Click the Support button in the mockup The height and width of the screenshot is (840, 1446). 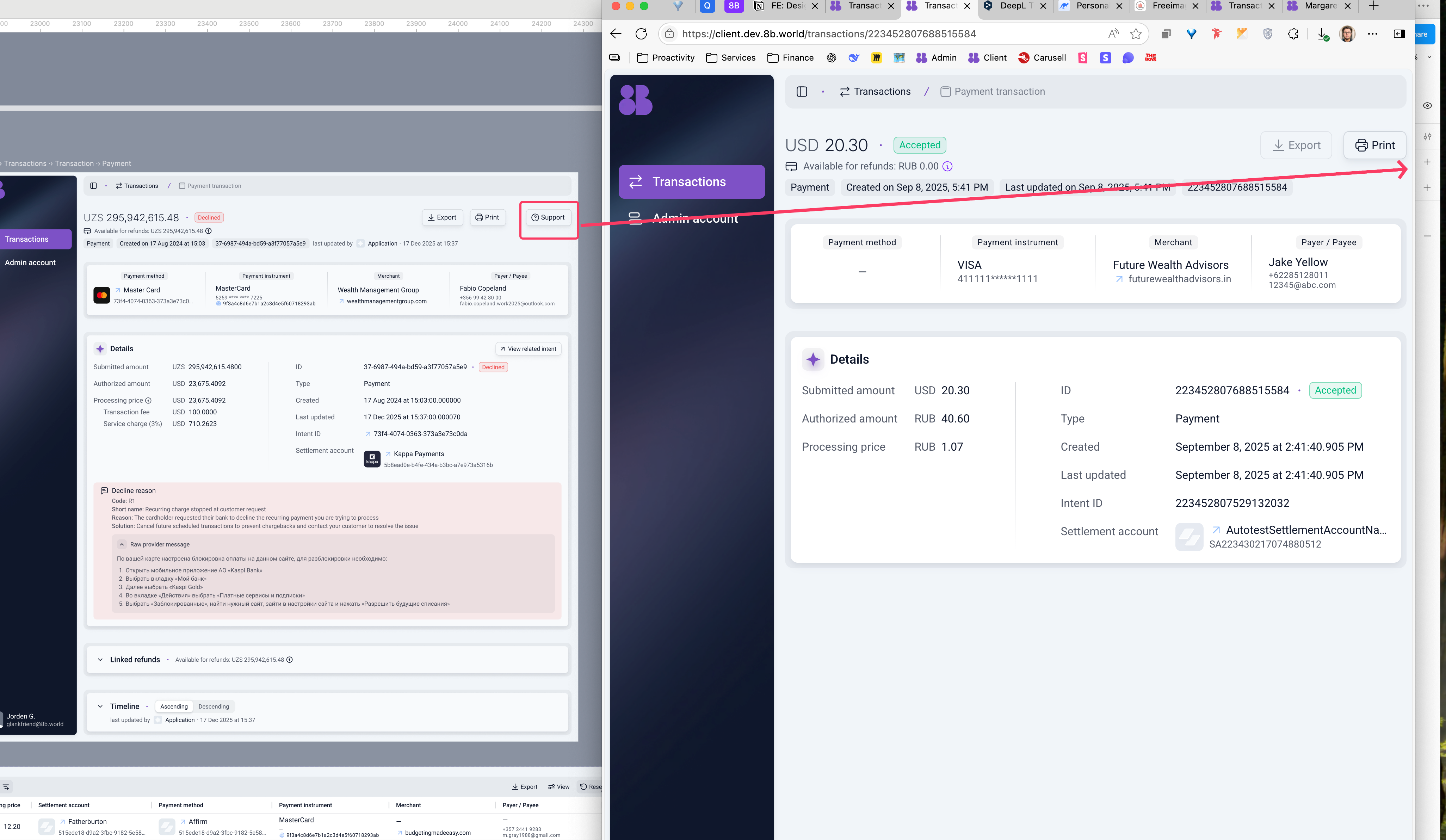pyautogui.click(x=548, y=217)
